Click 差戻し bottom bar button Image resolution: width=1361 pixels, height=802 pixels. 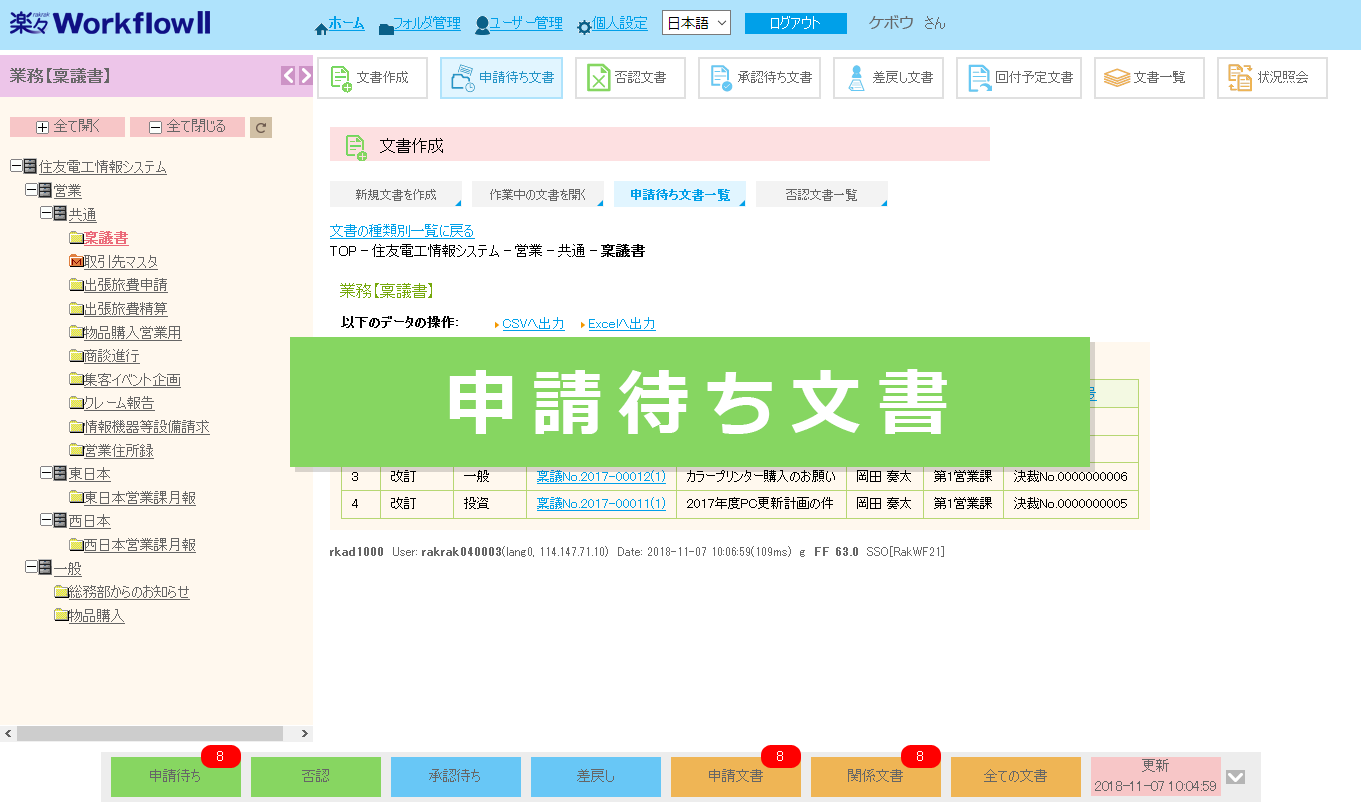point(596,776)
